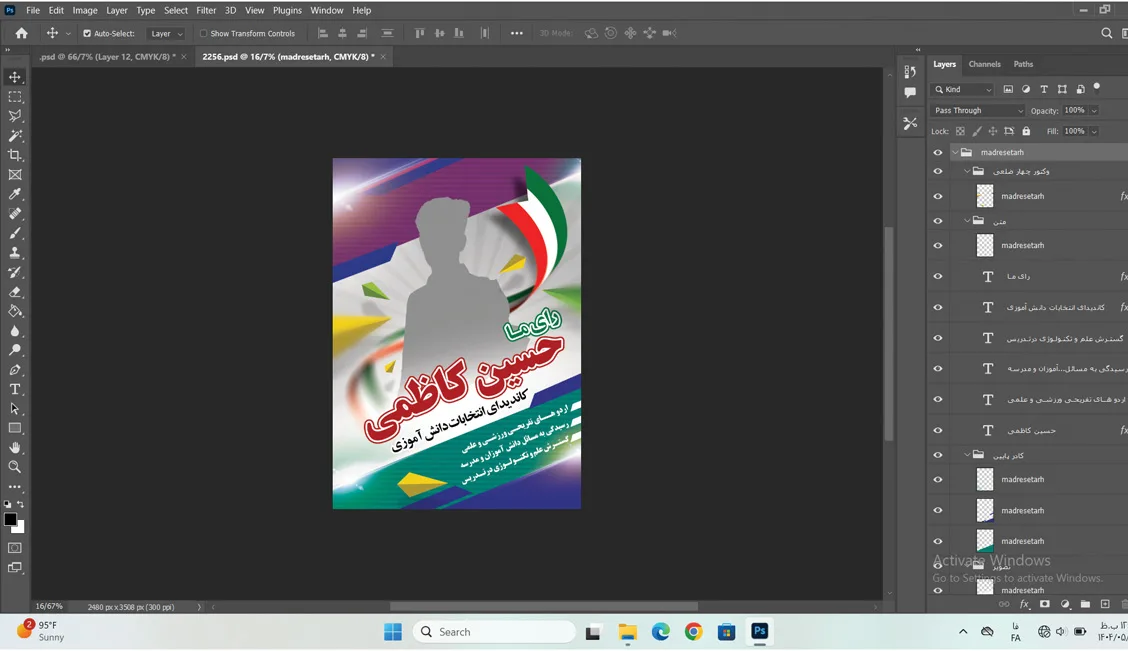Select the Pen tool
The image size is (1128, 651).
pyautogui.click(x=14, y=369)
